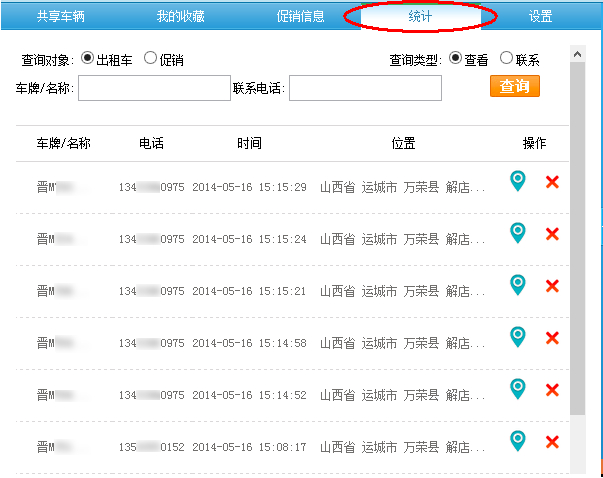Open location pin for 15:14:58 record
The image size is (603, 478).
coord(517,337)
